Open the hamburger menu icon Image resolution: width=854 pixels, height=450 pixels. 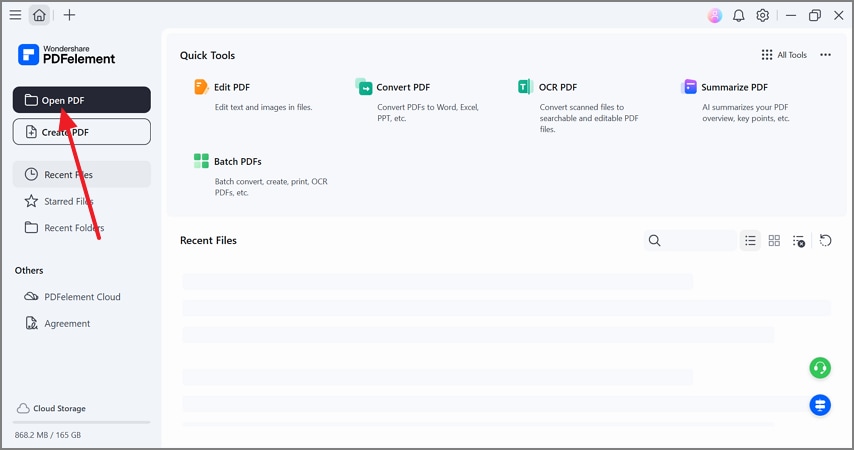[x=15, y=15]
